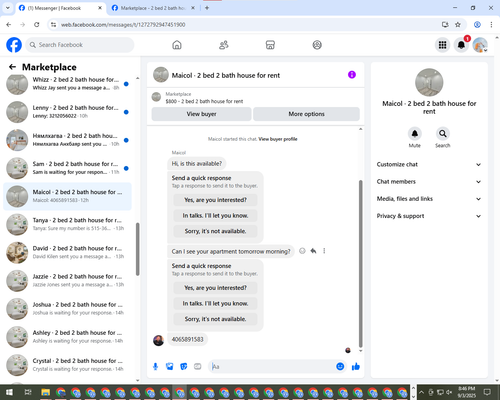Switch to the Marketplace 2 bed 2 bath tab

(x=153, y=8)
